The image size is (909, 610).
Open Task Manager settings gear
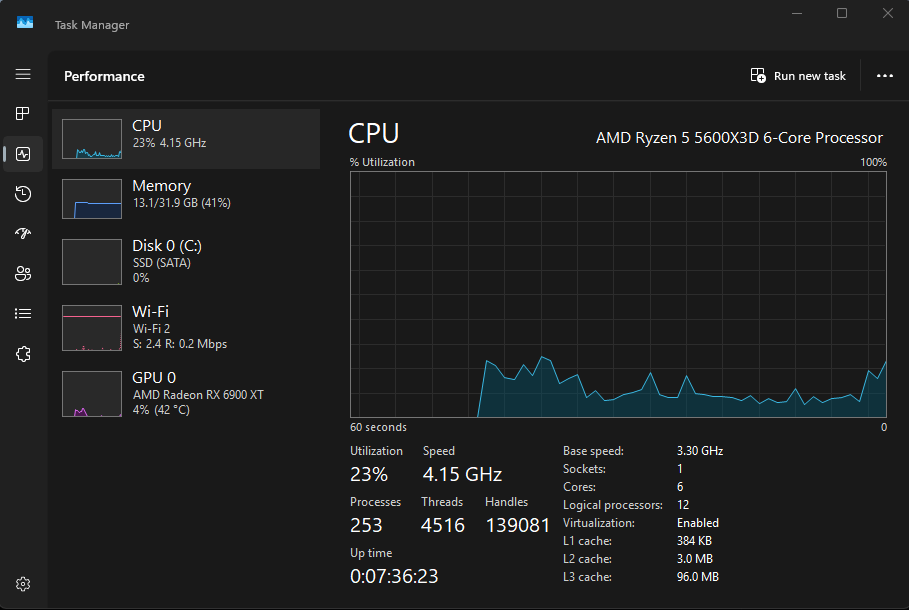23,584
